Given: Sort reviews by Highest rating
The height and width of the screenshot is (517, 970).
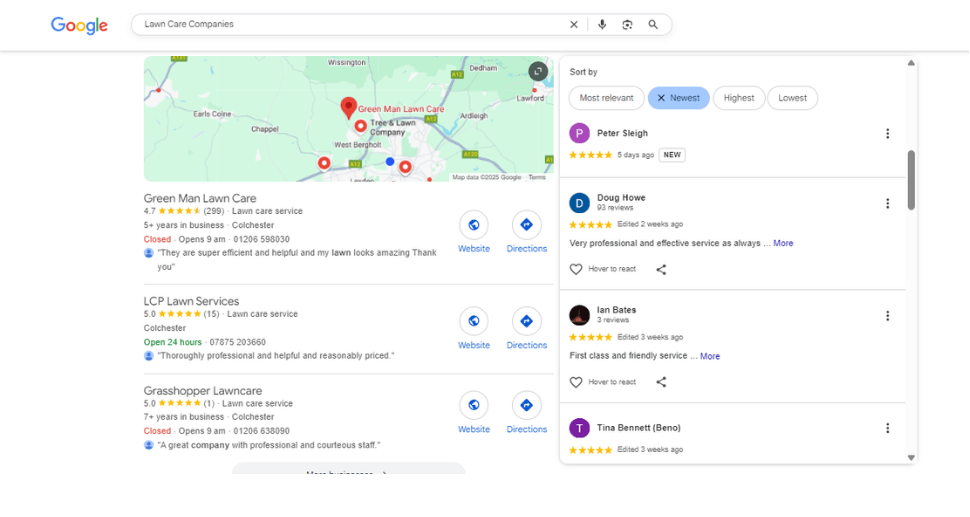Looking at the screenshot, I should click(x=739, y=98).
